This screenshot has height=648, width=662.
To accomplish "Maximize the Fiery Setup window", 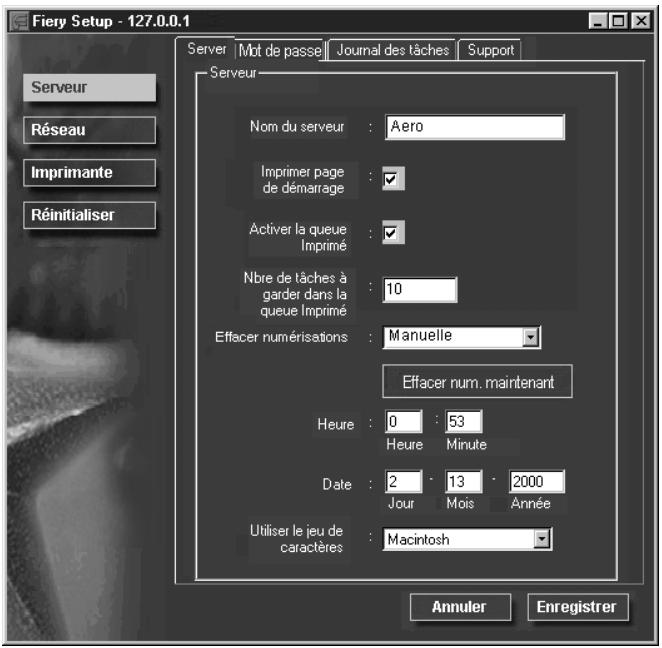I will (619, 21).
